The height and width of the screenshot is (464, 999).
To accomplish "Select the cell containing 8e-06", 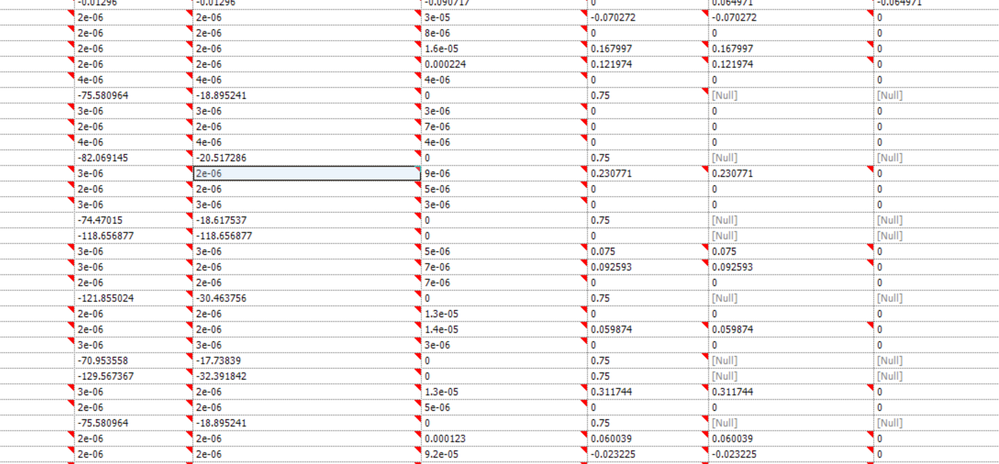I will [504, 33].
